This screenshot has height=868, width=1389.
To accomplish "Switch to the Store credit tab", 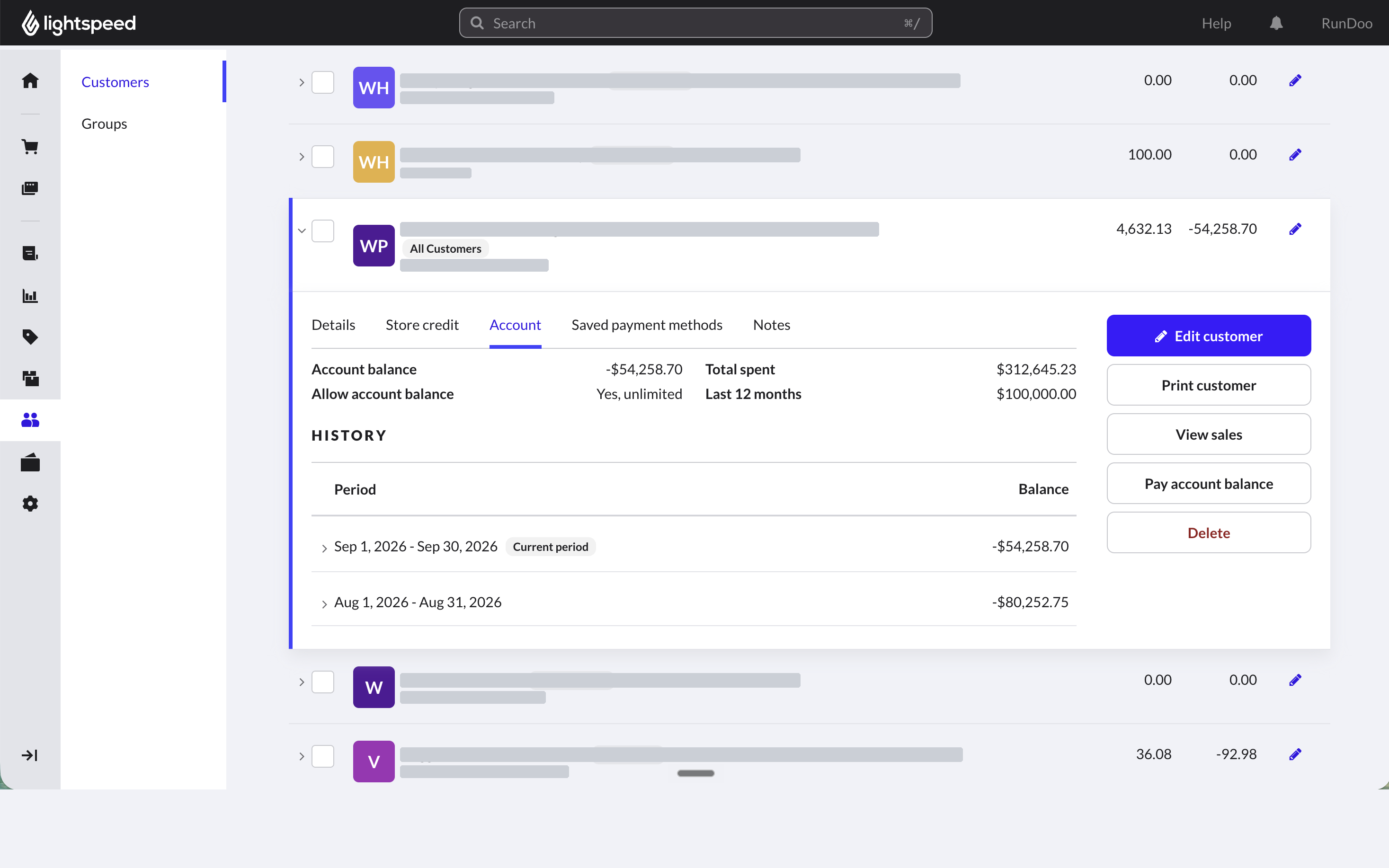I will (x=422, y=325).
